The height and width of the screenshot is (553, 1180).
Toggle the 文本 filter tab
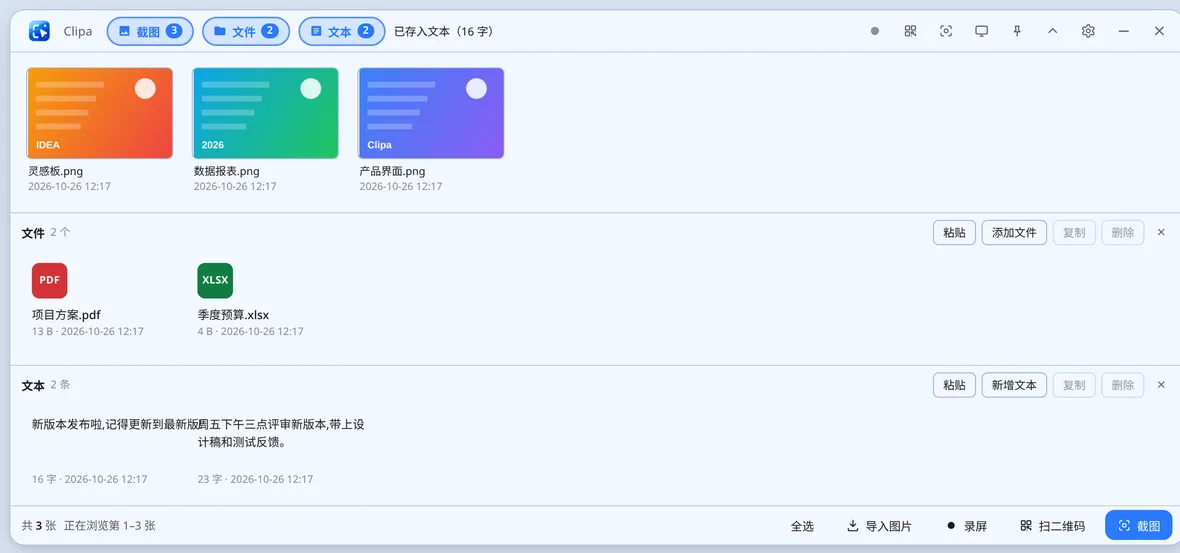(x=342, y=32)
